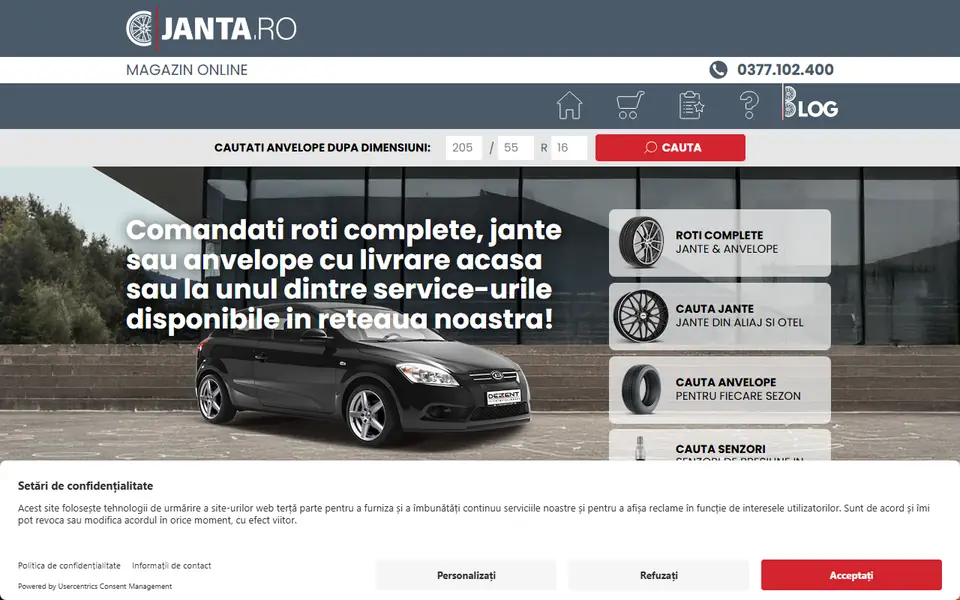Click Usercentrics Consent Management link
960x600 pixels.
115,586
